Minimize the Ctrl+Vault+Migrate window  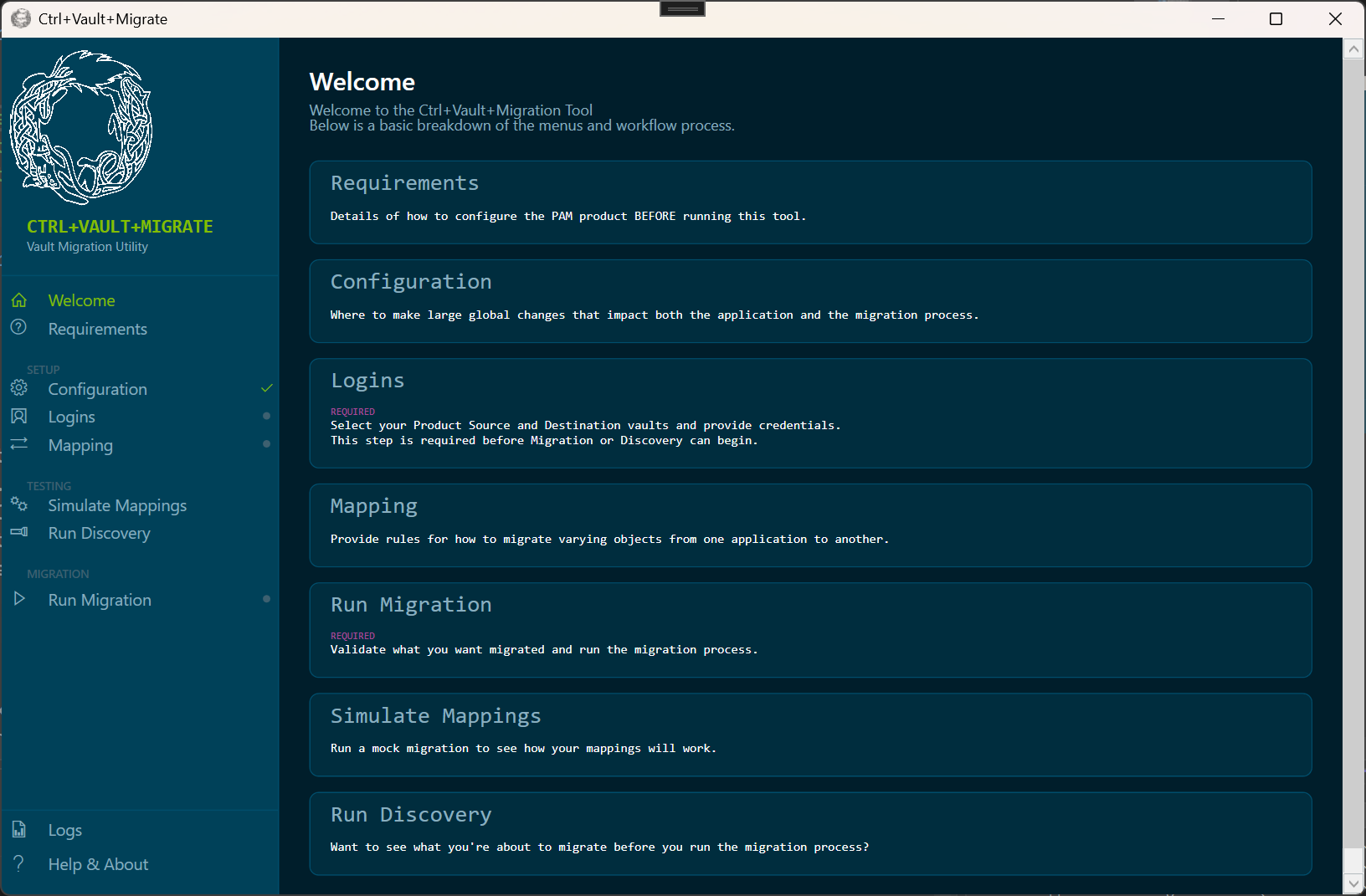[1218, 18]
